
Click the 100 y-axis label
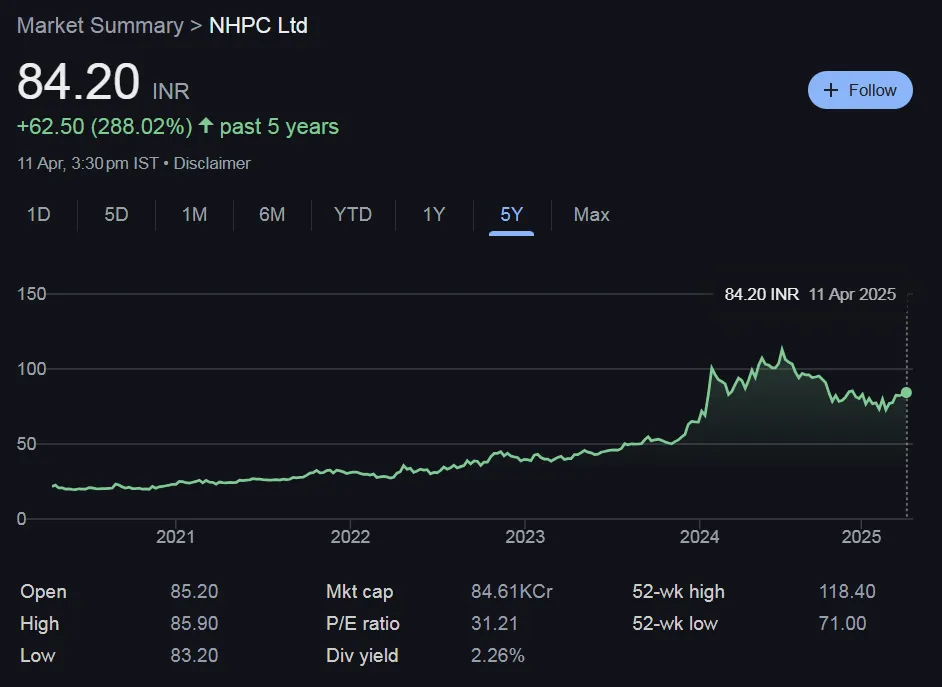point(32,369)
